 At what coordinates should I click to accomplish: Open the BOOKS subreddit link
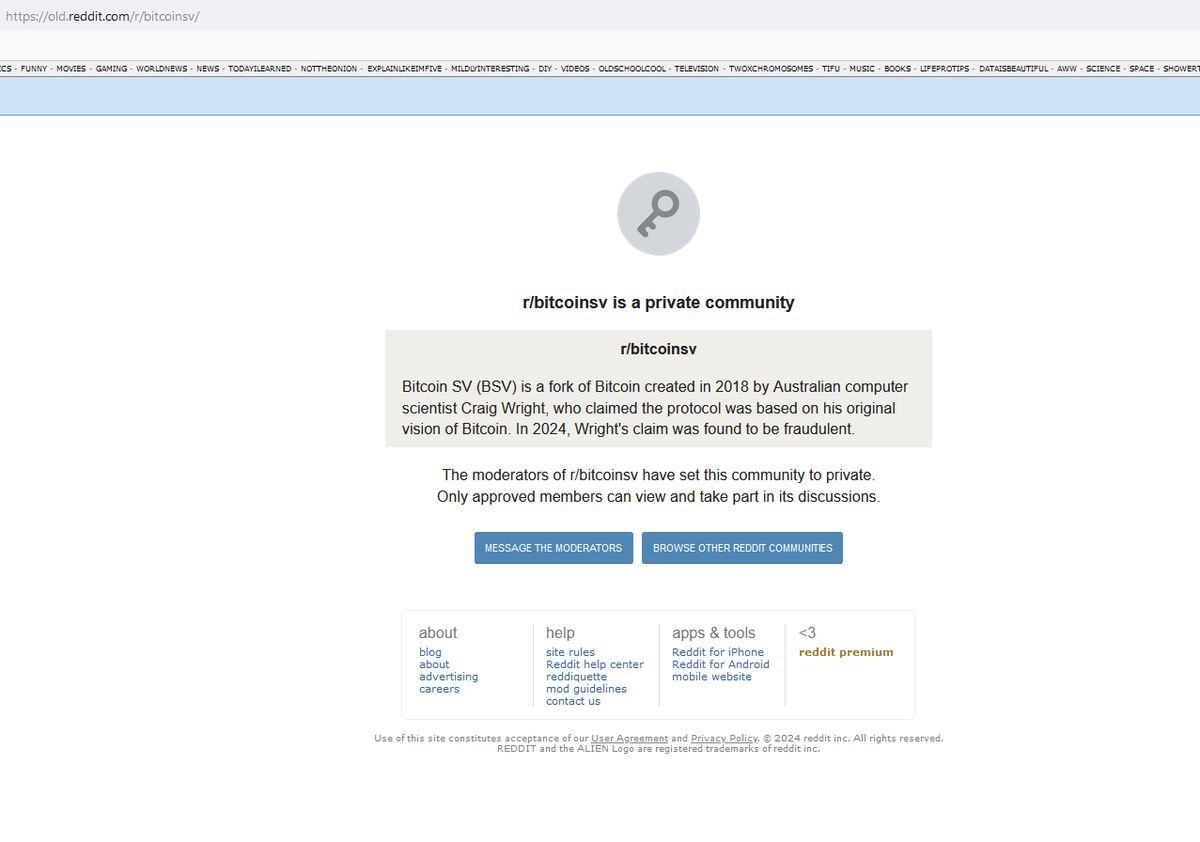898,69
